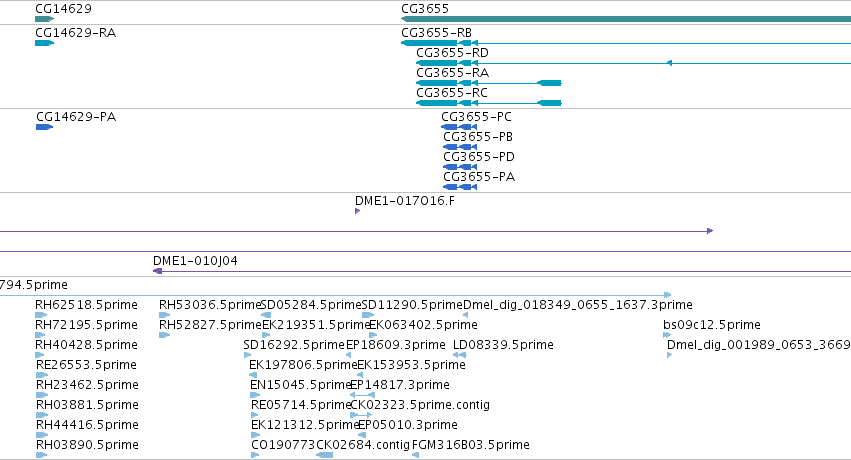Click the DME1-017016.F small arrow marker

click(x=357, y=211)
